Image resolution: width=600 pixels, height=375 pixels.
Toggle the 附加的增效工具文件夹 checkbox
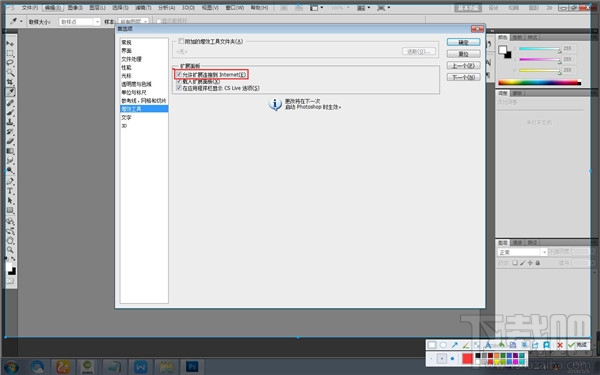tap(181, 41)
